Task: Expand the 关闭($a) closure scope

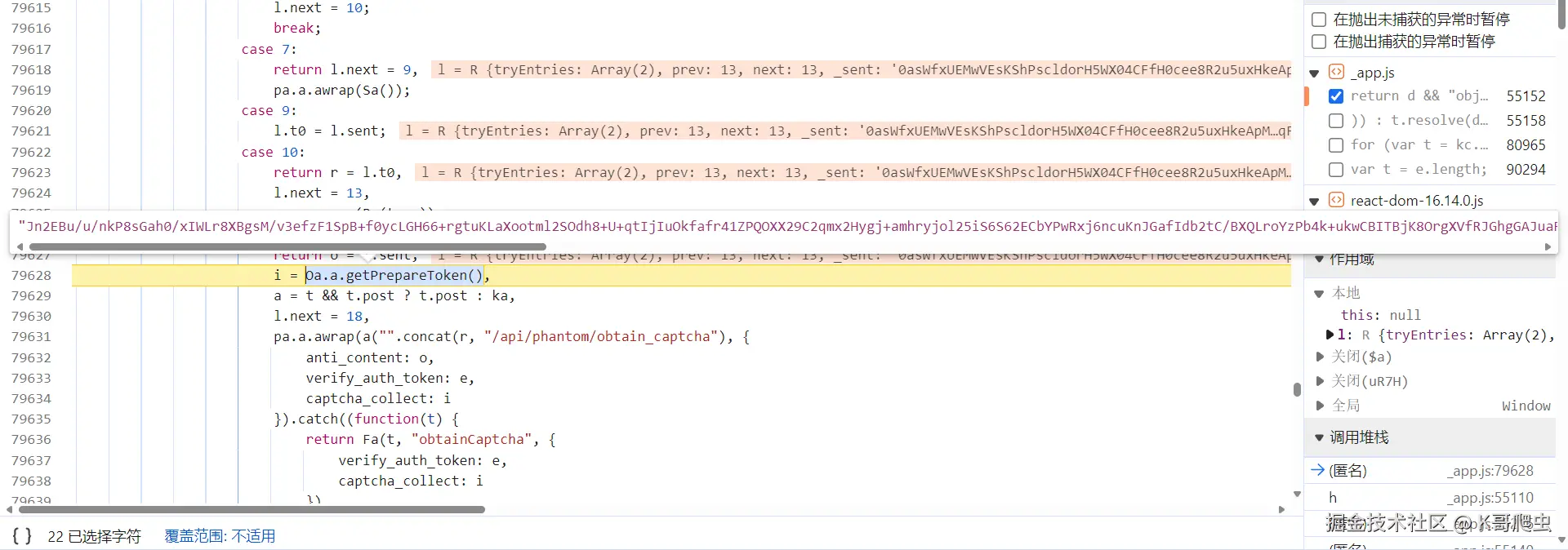Action: click(x=1320, y=357)
